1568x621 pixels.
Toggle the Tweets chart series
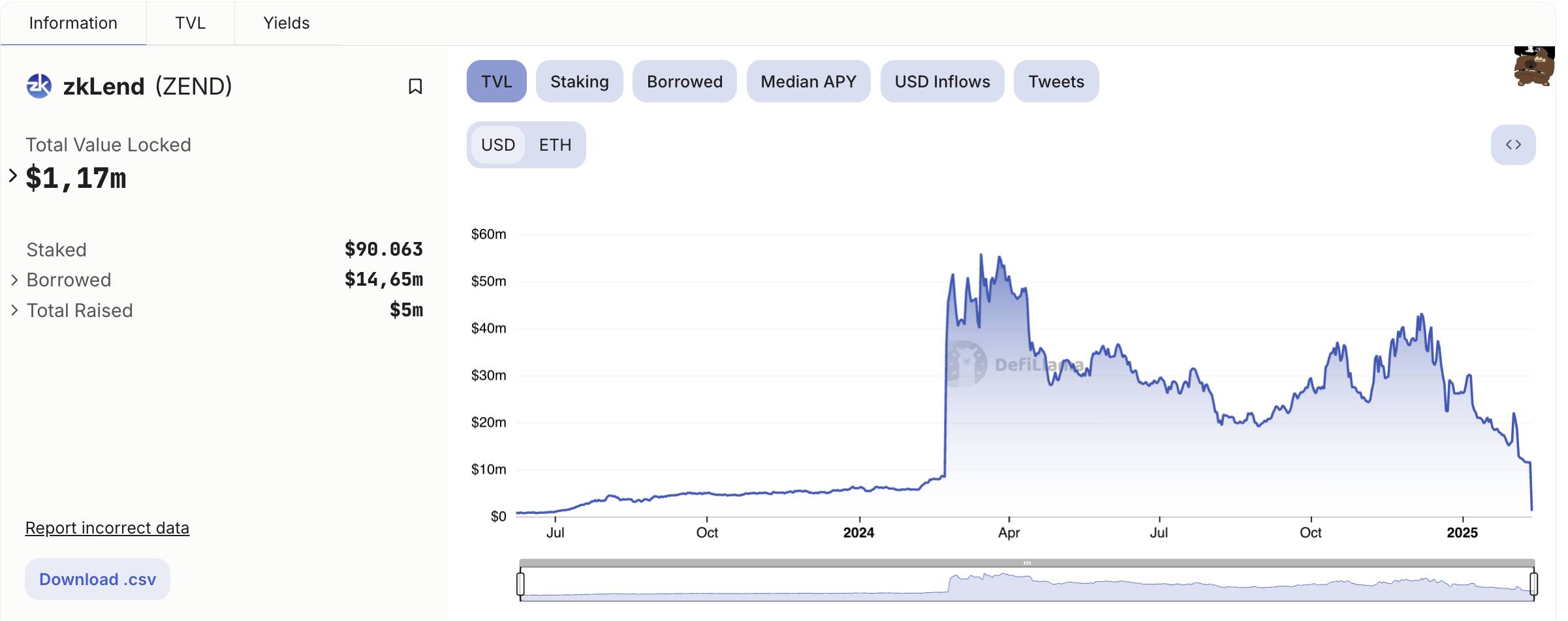[x=1056, y=82]
